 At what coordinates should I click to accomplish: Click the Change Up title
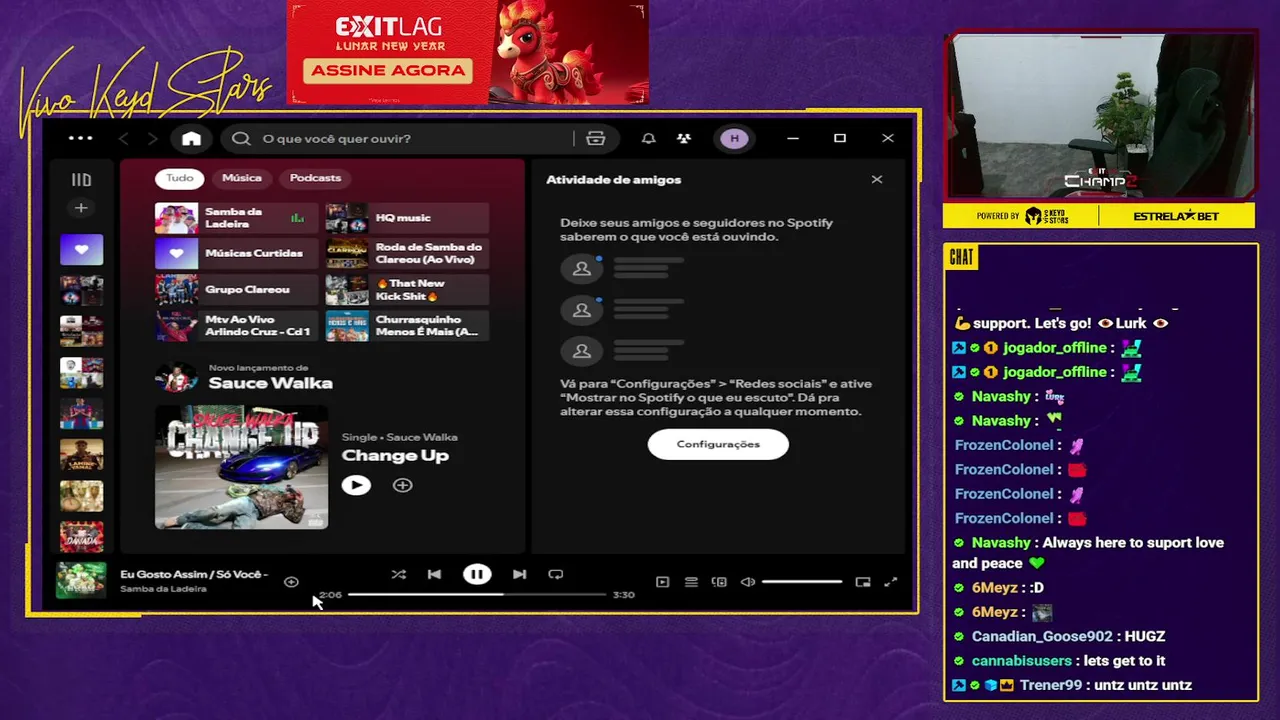coord(395,455)
